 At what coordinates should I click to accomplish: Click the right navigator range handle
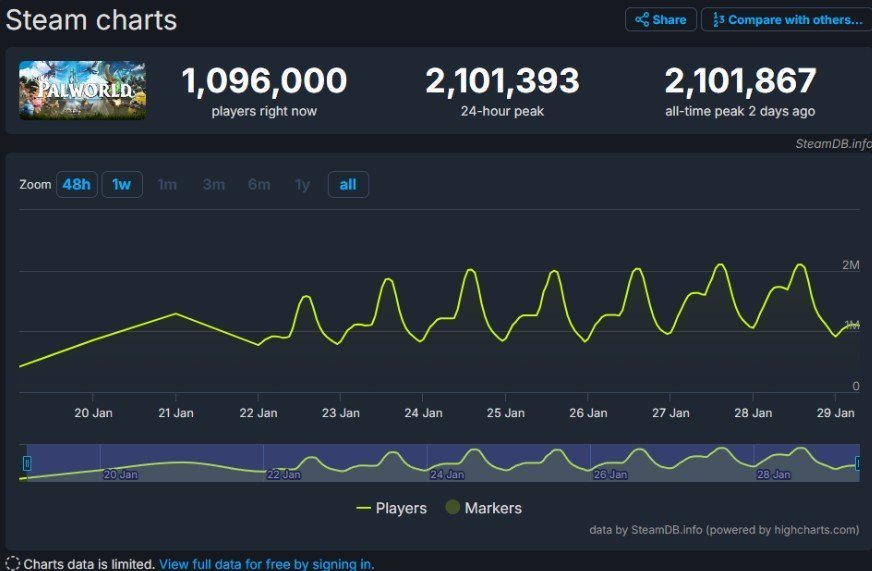point(858,463)
